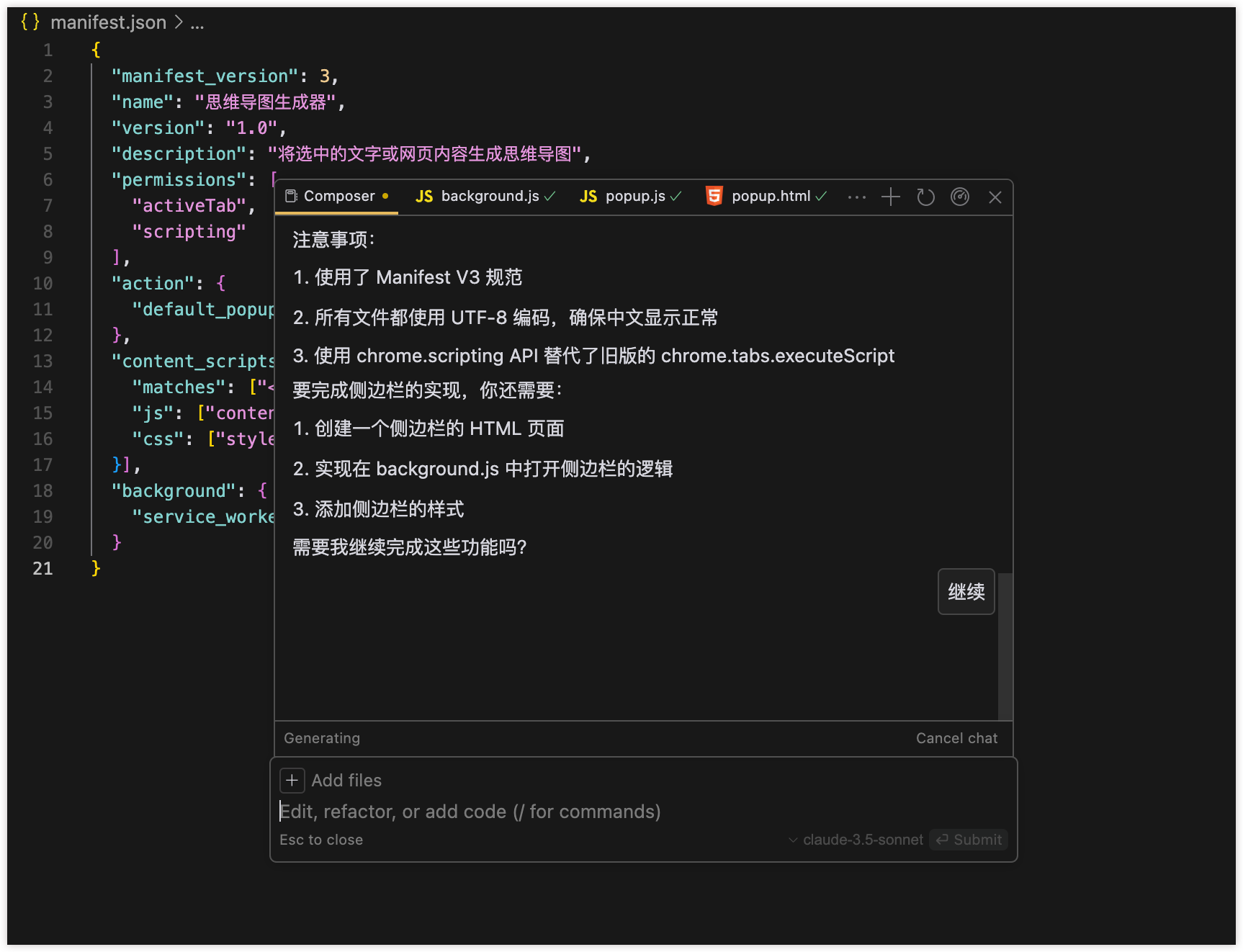
Task: Click the curly braces manifest.json file icon
Action: 30,22
